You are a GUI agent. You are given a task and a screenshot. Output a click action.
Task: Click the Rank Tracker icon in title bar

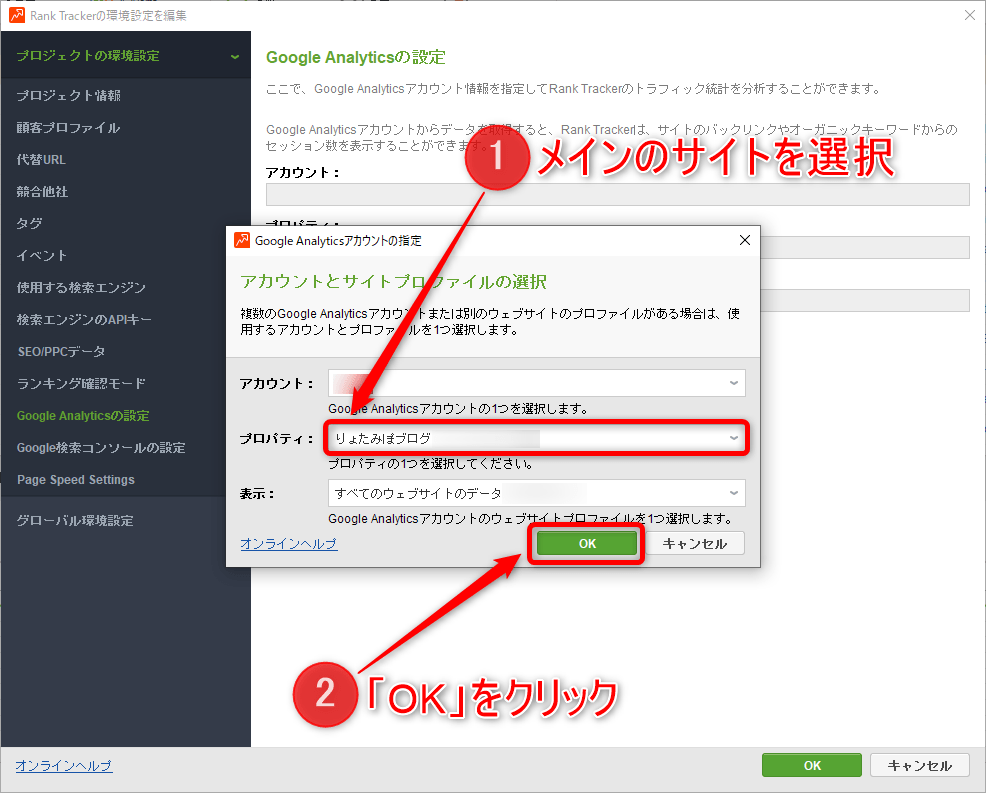point(16,15)
